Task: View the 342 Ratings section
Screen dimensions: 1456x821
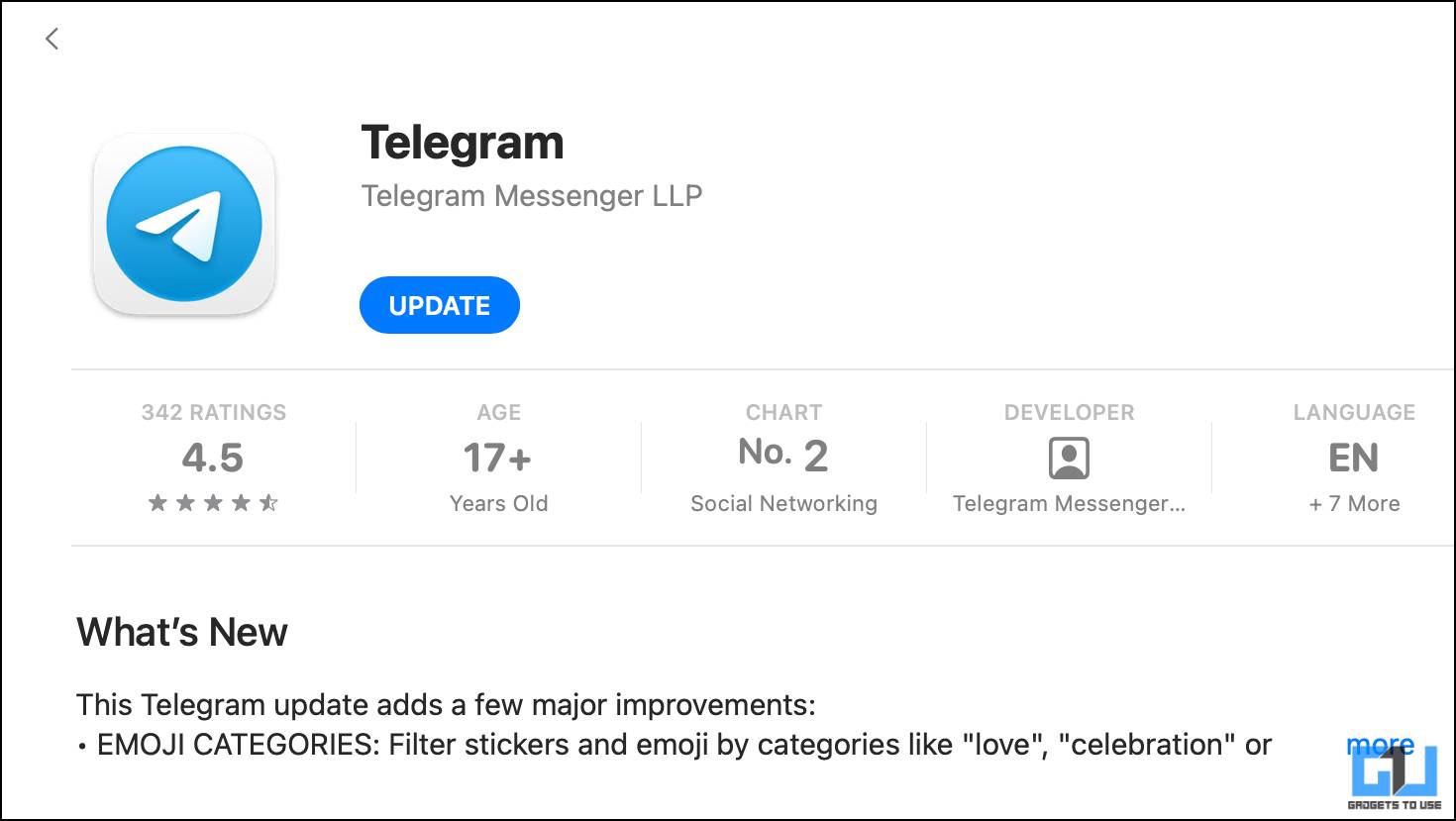Action: [214, 412]
